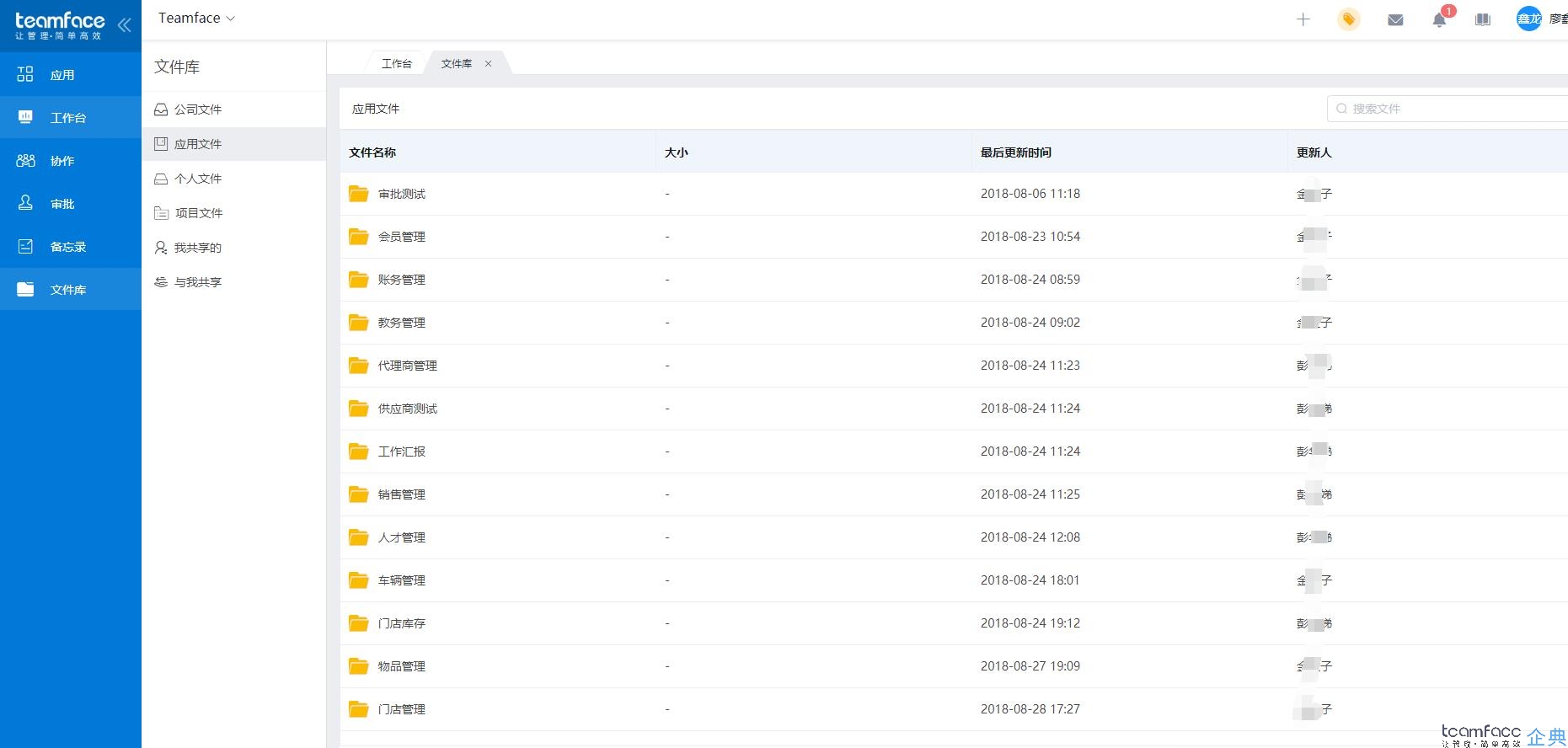Click the 搜索文件 search field
The height and width of the screenshot is (748, 1568).
tap(1448, 109)
